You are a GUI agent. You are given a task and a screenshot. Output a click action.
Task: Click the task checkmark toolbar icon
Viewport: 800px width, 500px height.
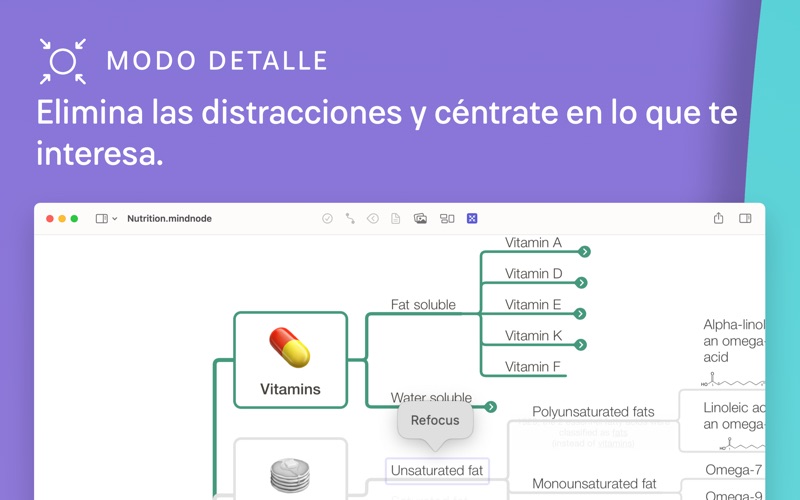(x=328, y=218)
